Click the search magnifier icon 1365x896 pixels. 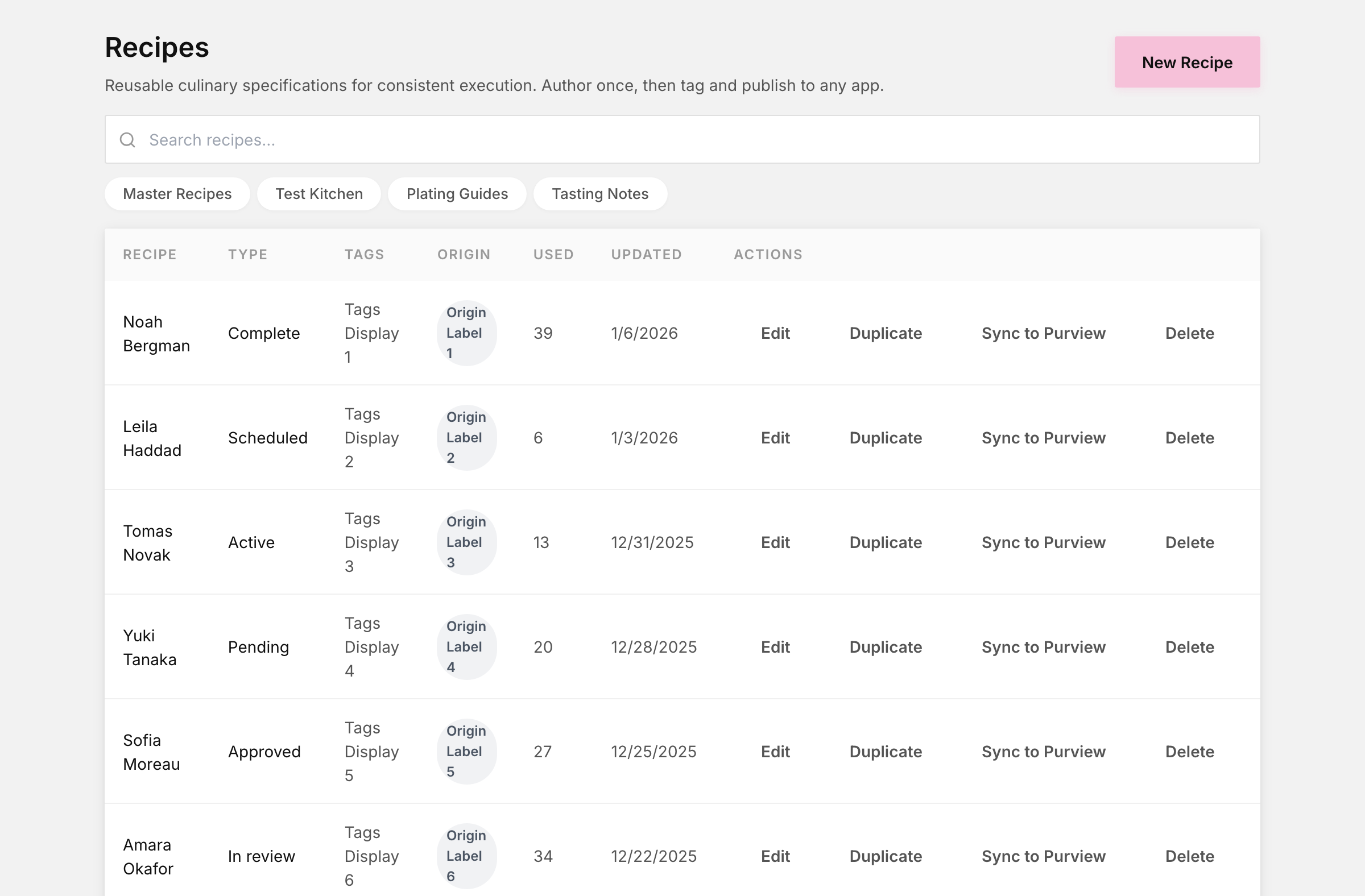(127, 140)
